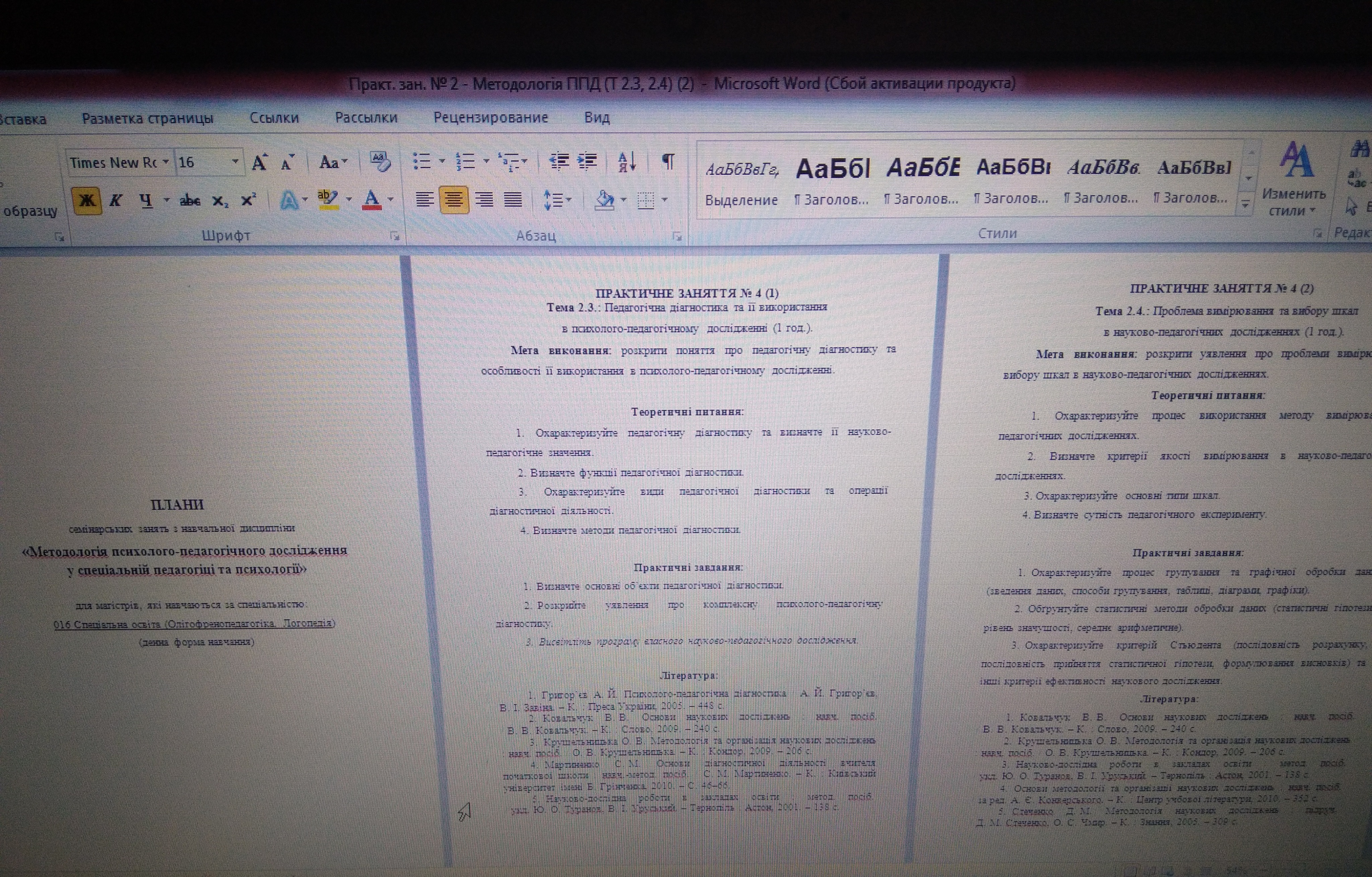Open Times New Roman font dropdown
1372x877 pixels.
[x=165, y=162]
